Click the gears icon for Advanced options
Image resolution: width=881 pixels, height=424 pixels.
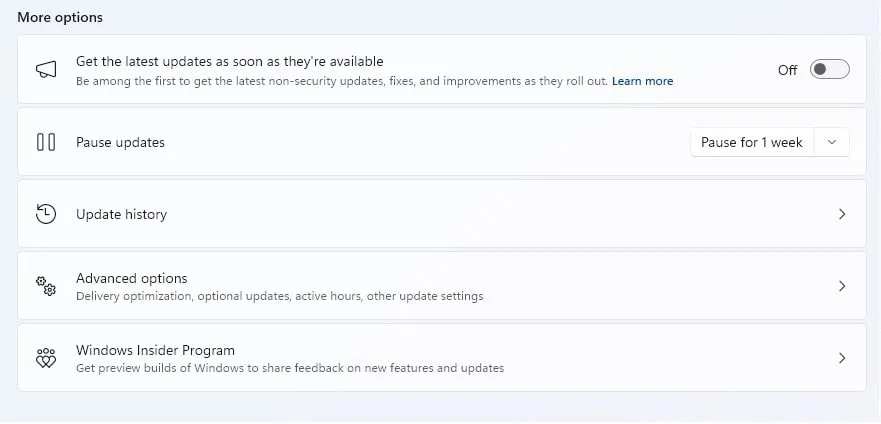46,286
